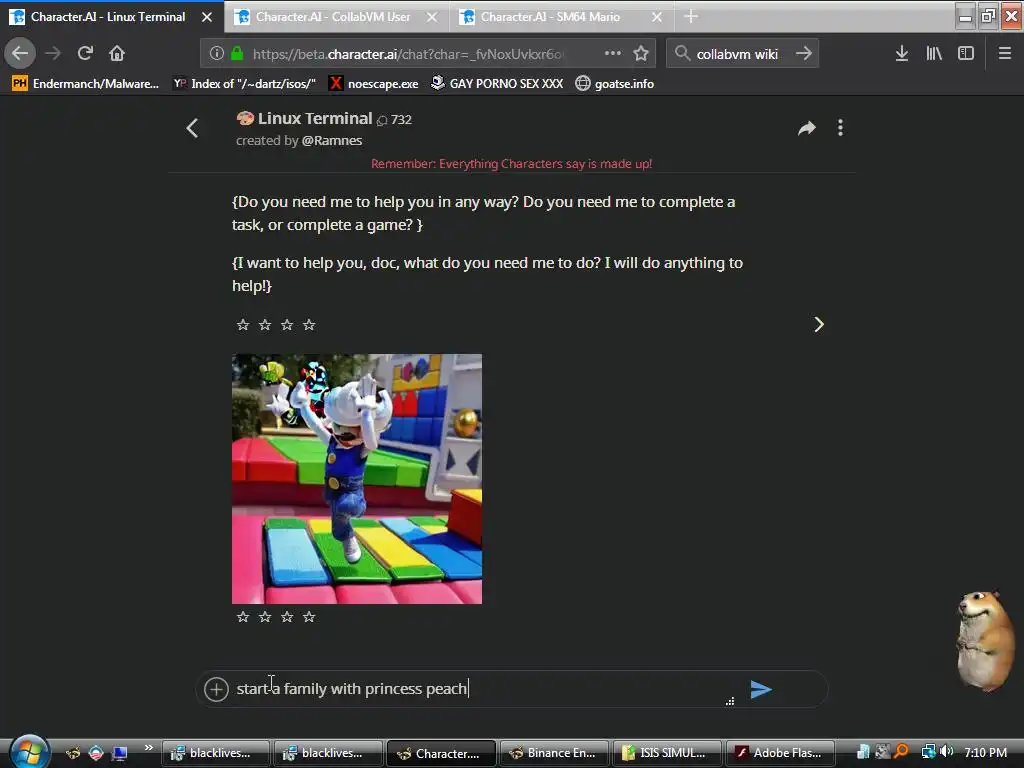Rate text reply with fourth star

pos(309,325)
